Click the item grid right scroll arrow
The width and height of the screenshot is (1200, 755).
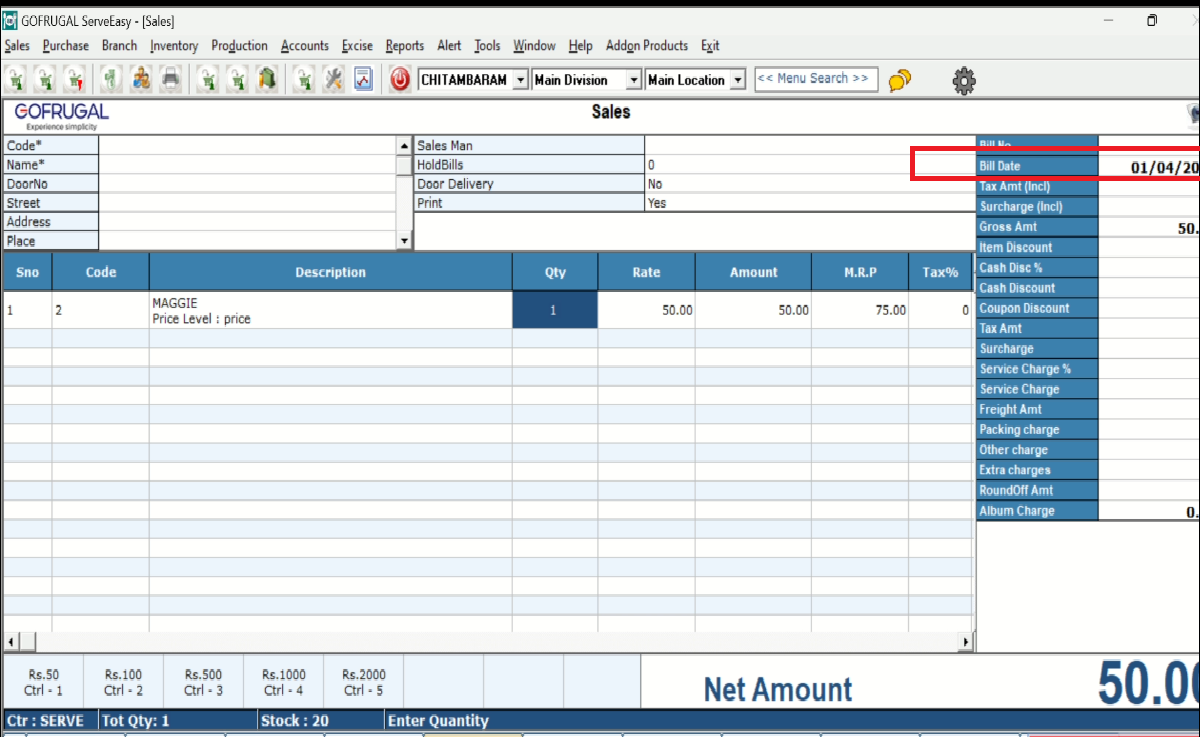point(965,641)
